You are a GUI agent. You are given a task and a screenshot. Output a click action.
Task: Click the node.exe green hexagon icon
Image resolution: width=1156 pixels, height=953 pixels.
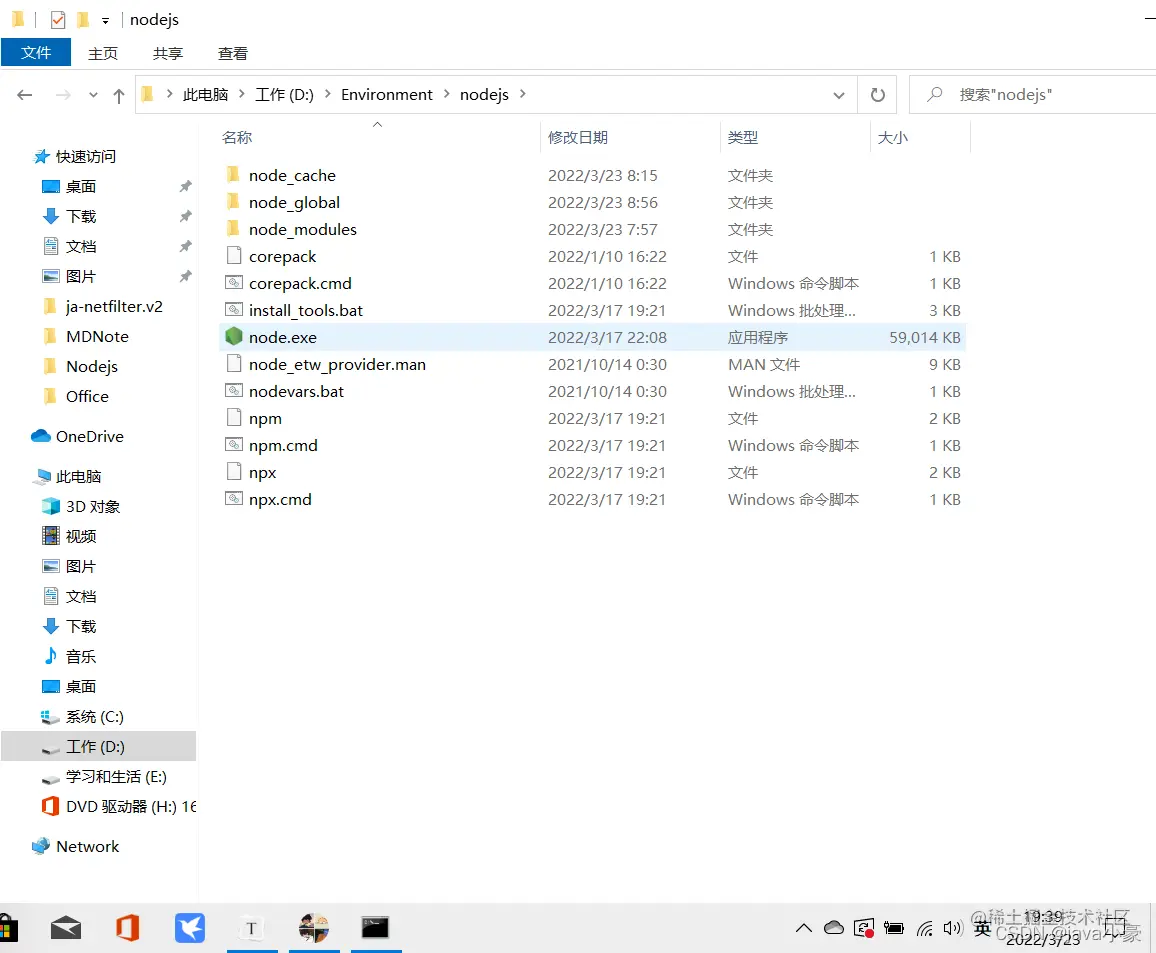tap(234, 337)
